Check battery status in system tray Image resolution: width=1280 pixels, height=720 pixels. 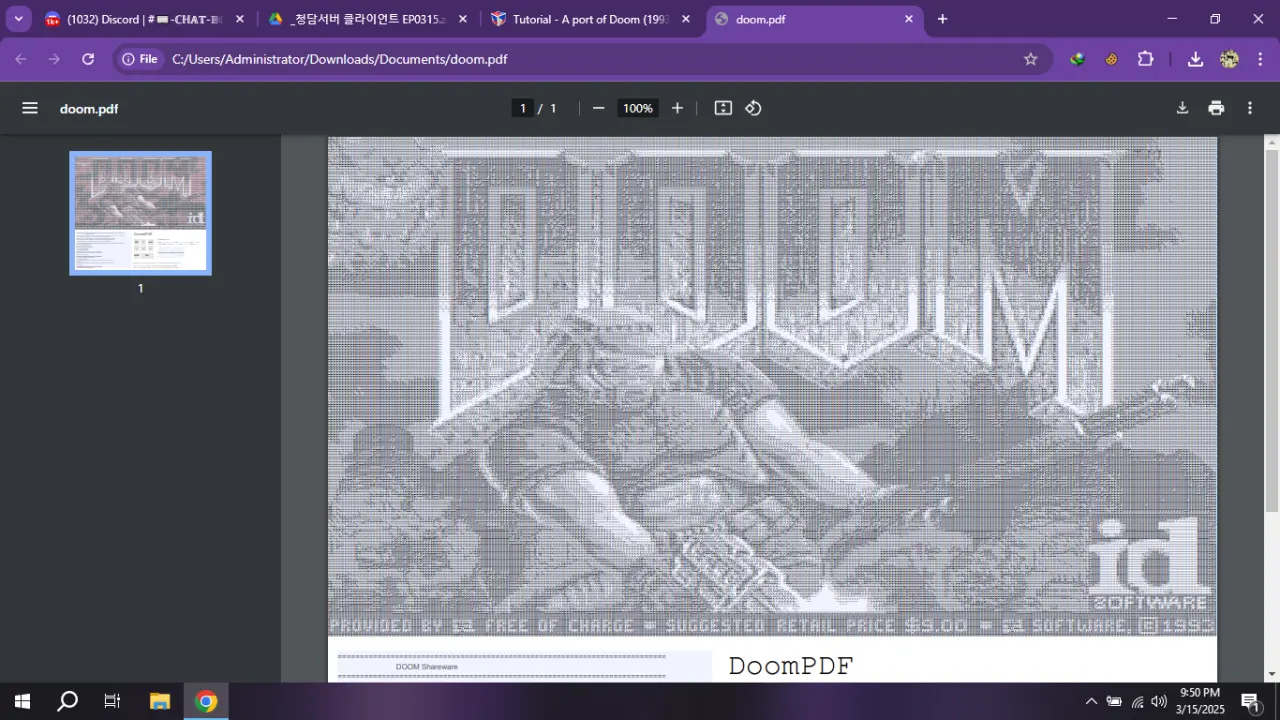click(x=1114, y=701)
